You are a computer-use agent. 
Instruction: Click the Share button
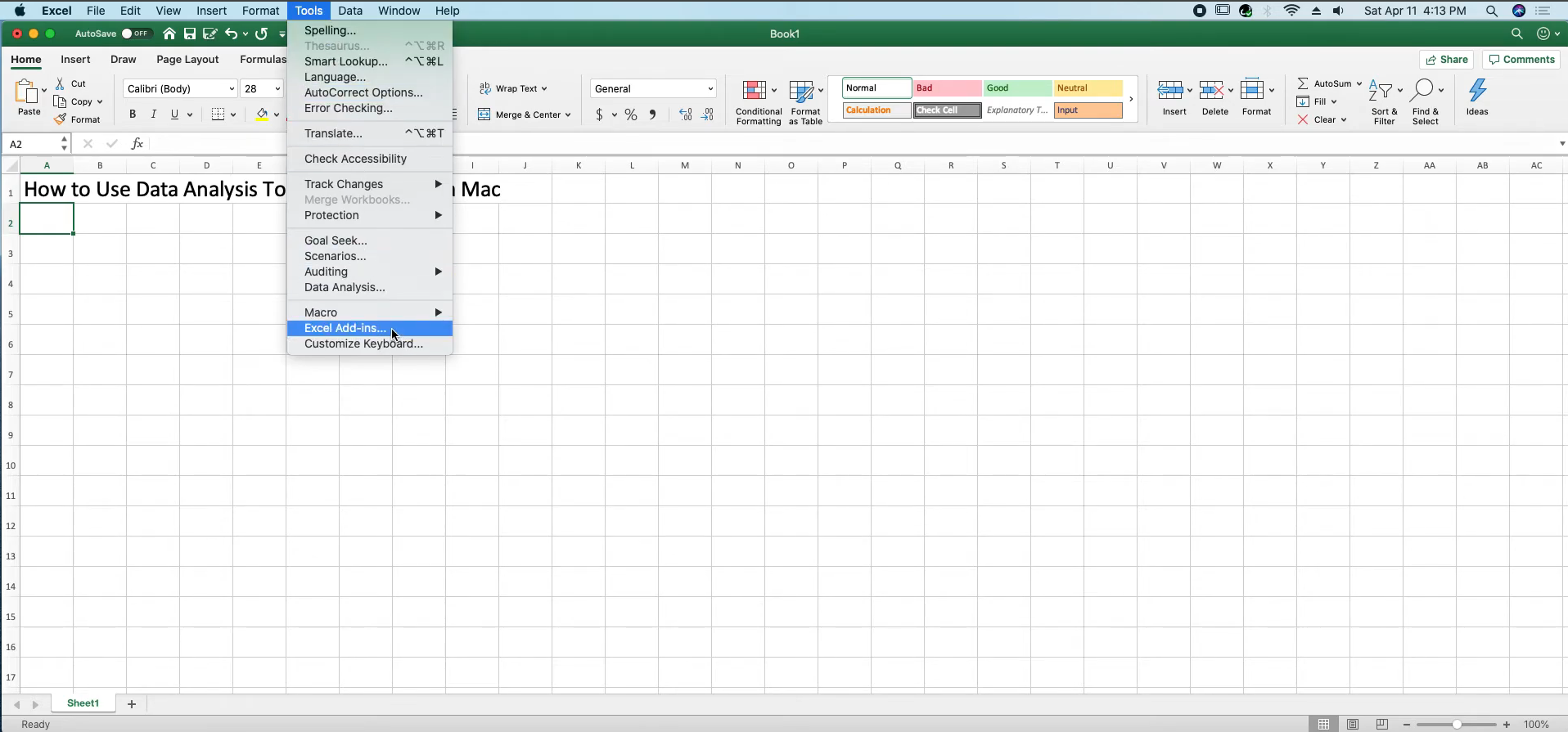tap(1446, 60)
